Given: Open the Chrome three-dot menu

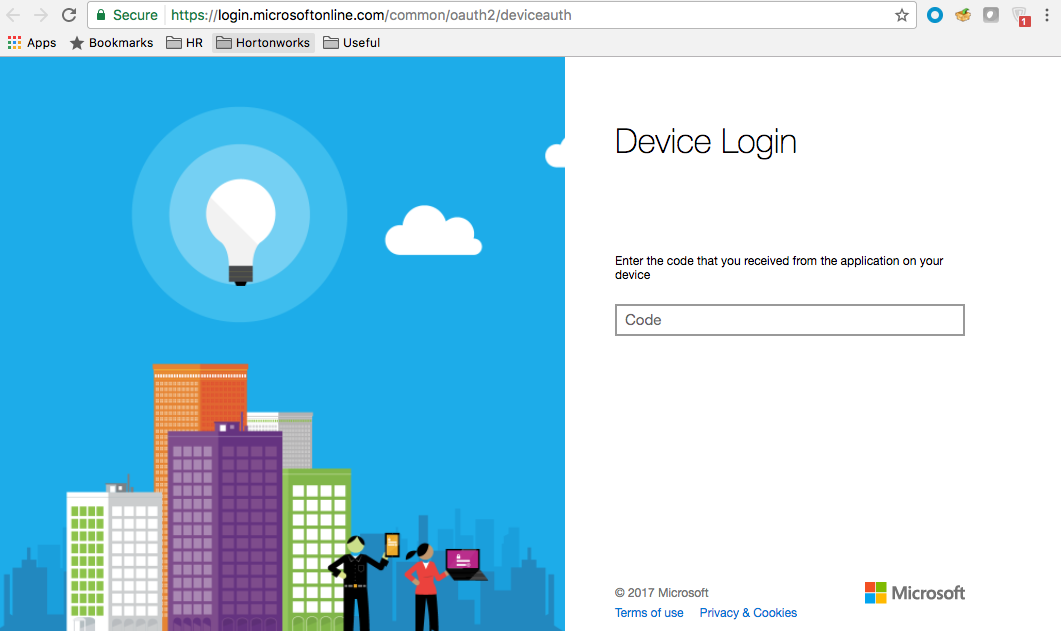Looking at the screenshot, I should [x=1048, y=15].
